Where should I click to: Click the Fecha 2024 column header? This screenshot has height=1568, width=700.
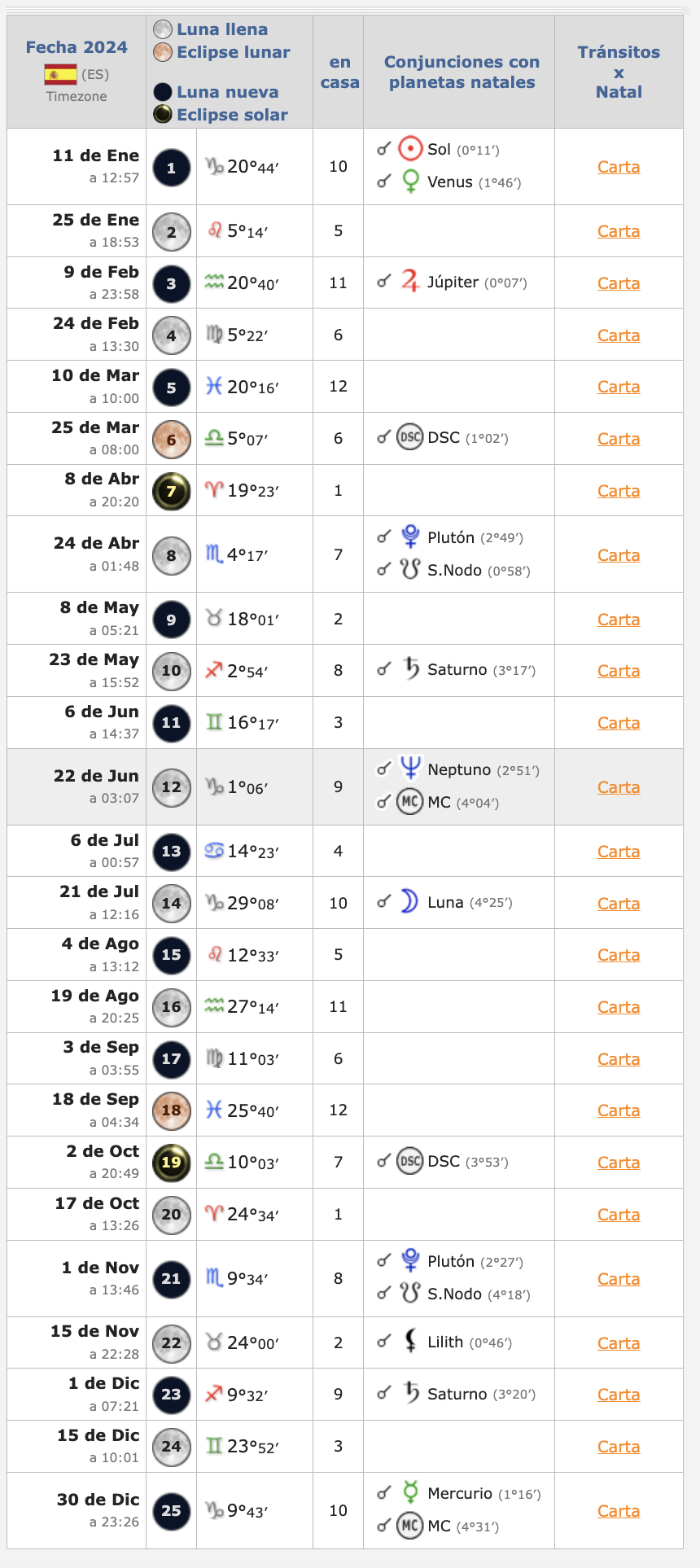77,47
